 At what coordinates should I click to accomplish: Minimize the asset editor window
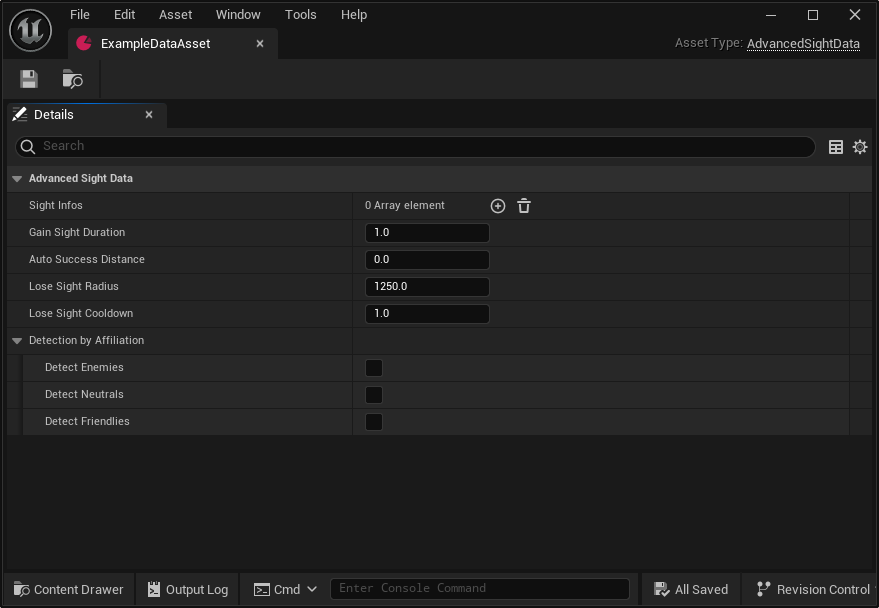click(771, 15)
